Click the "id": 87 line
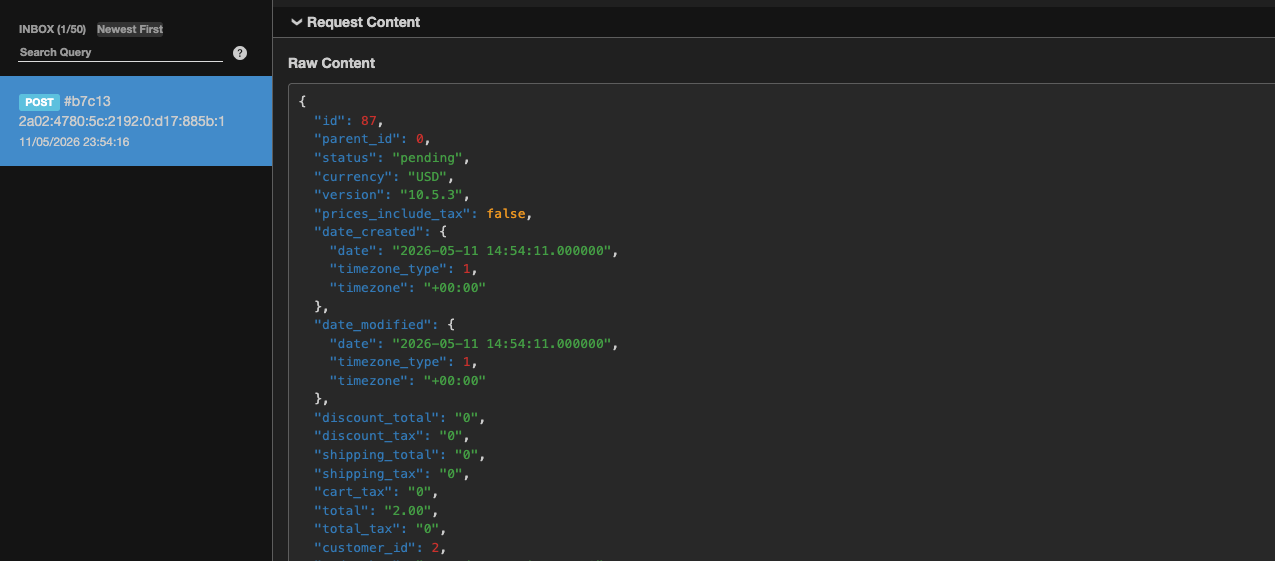This screenshot has width=1275, height=561. [349, 120]
